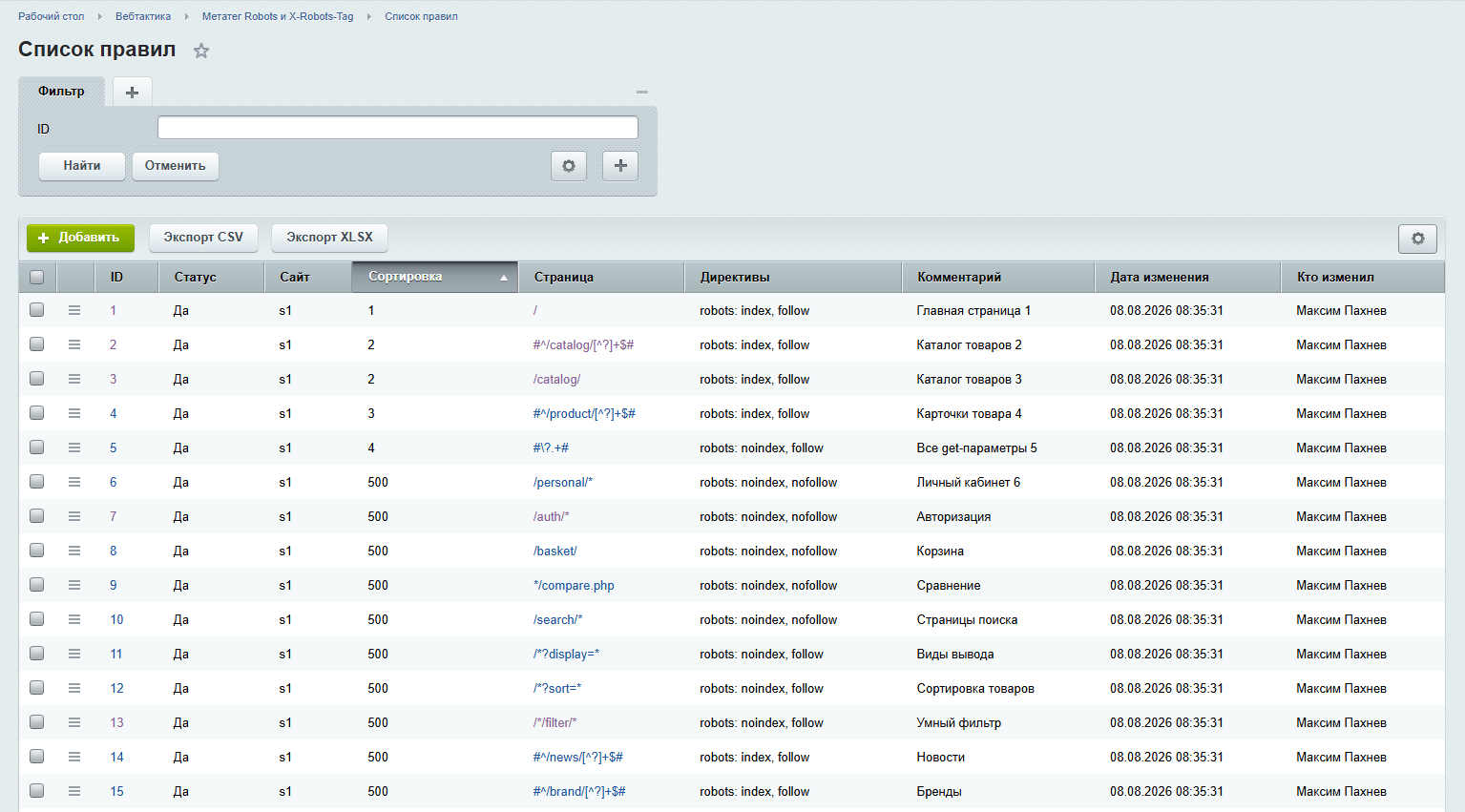
Task: Focus the ID filter input field
Action: [x=398, y=128]
